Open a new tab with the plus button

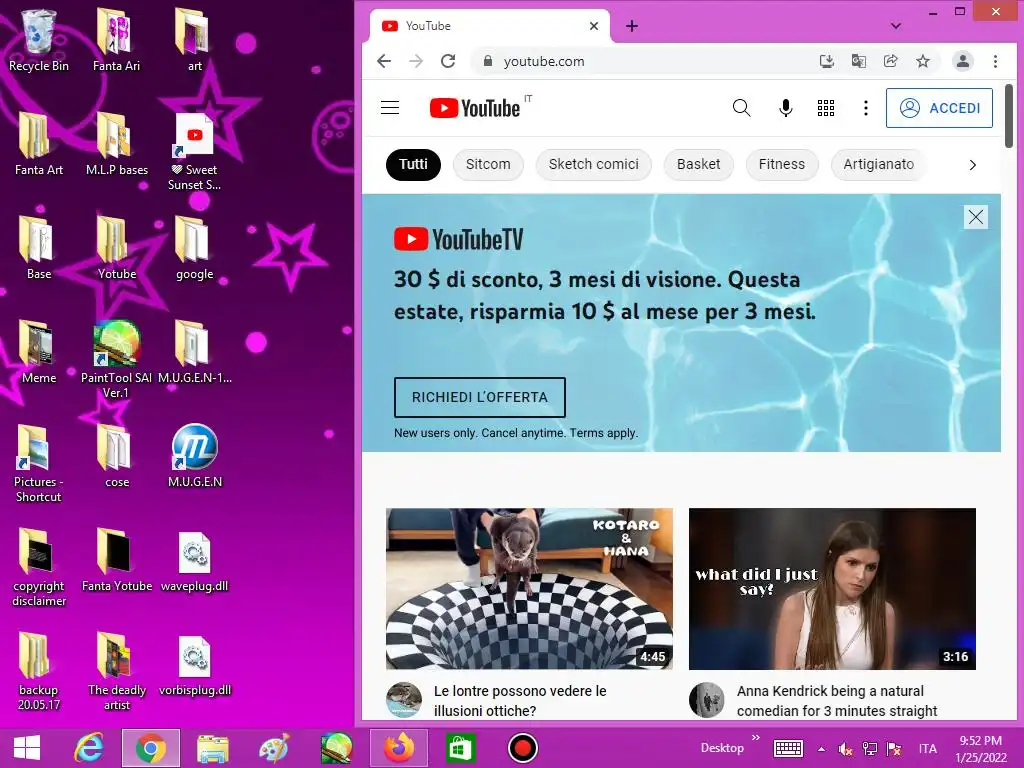pos(632,26)
